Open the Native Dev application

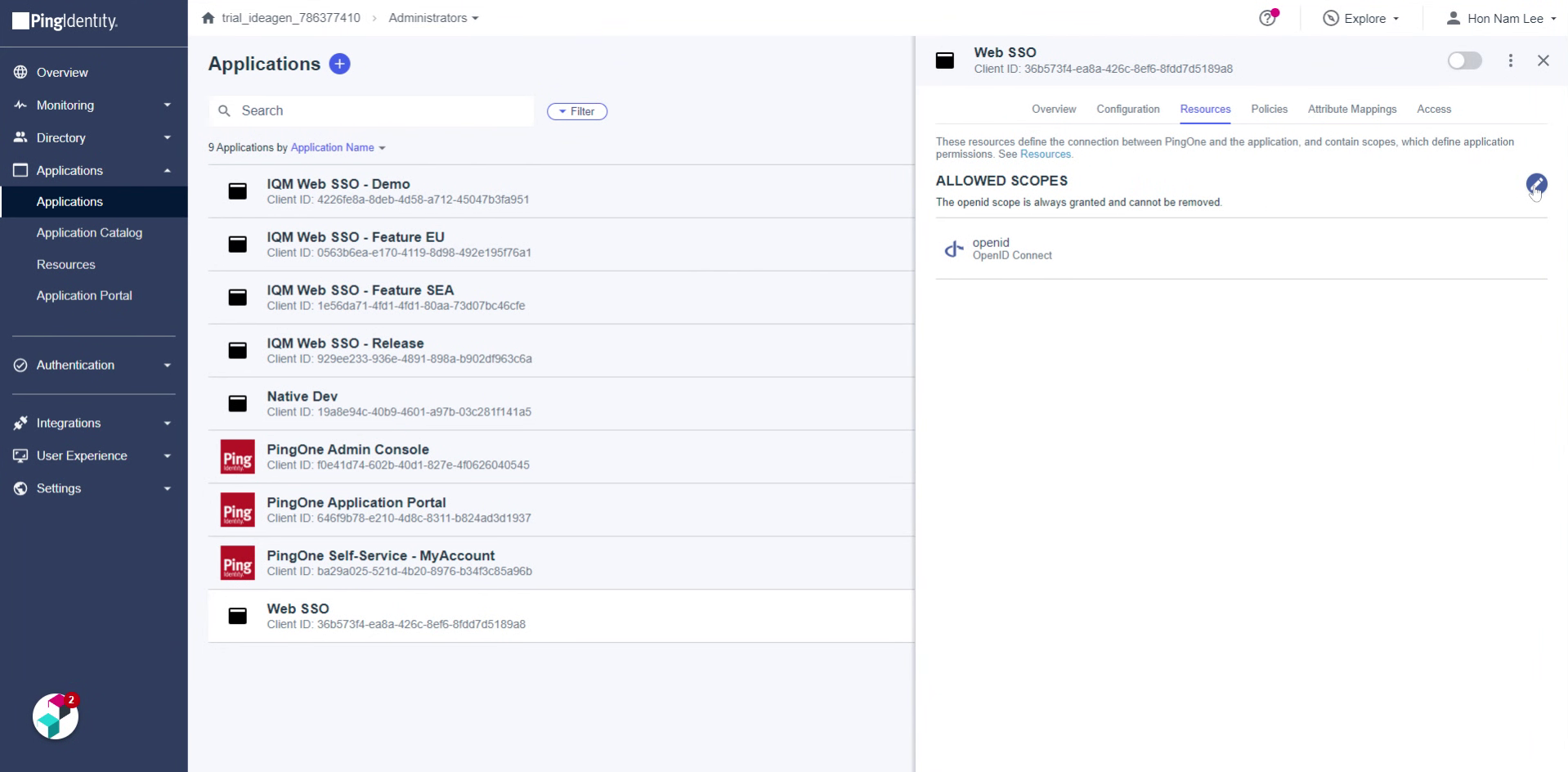(x=561, y=404)
